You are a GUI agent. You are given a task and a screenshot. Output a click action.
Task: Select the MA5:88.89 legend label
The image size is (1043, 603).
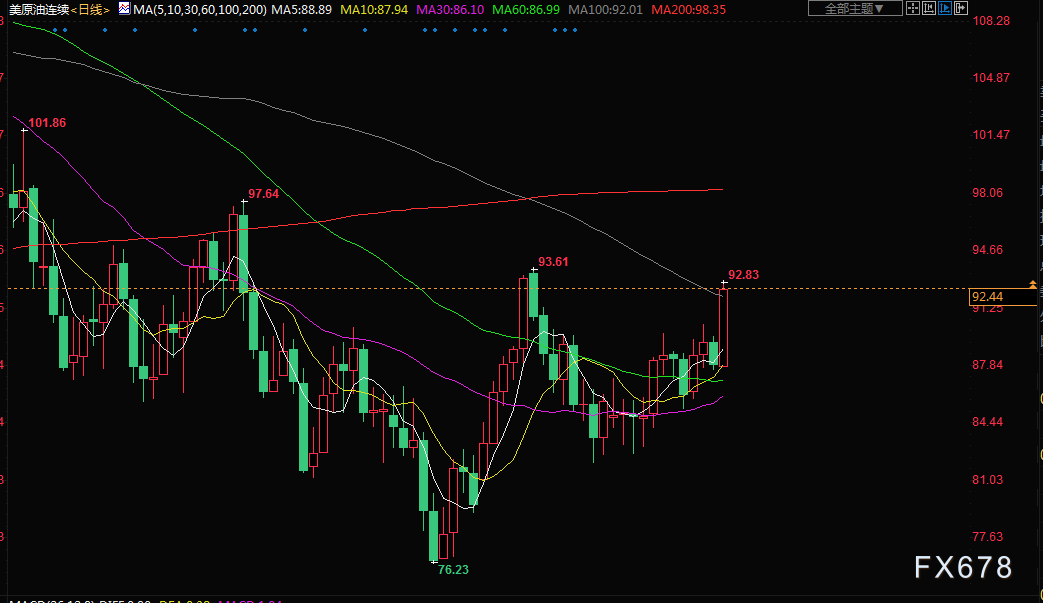coord(301,9)
